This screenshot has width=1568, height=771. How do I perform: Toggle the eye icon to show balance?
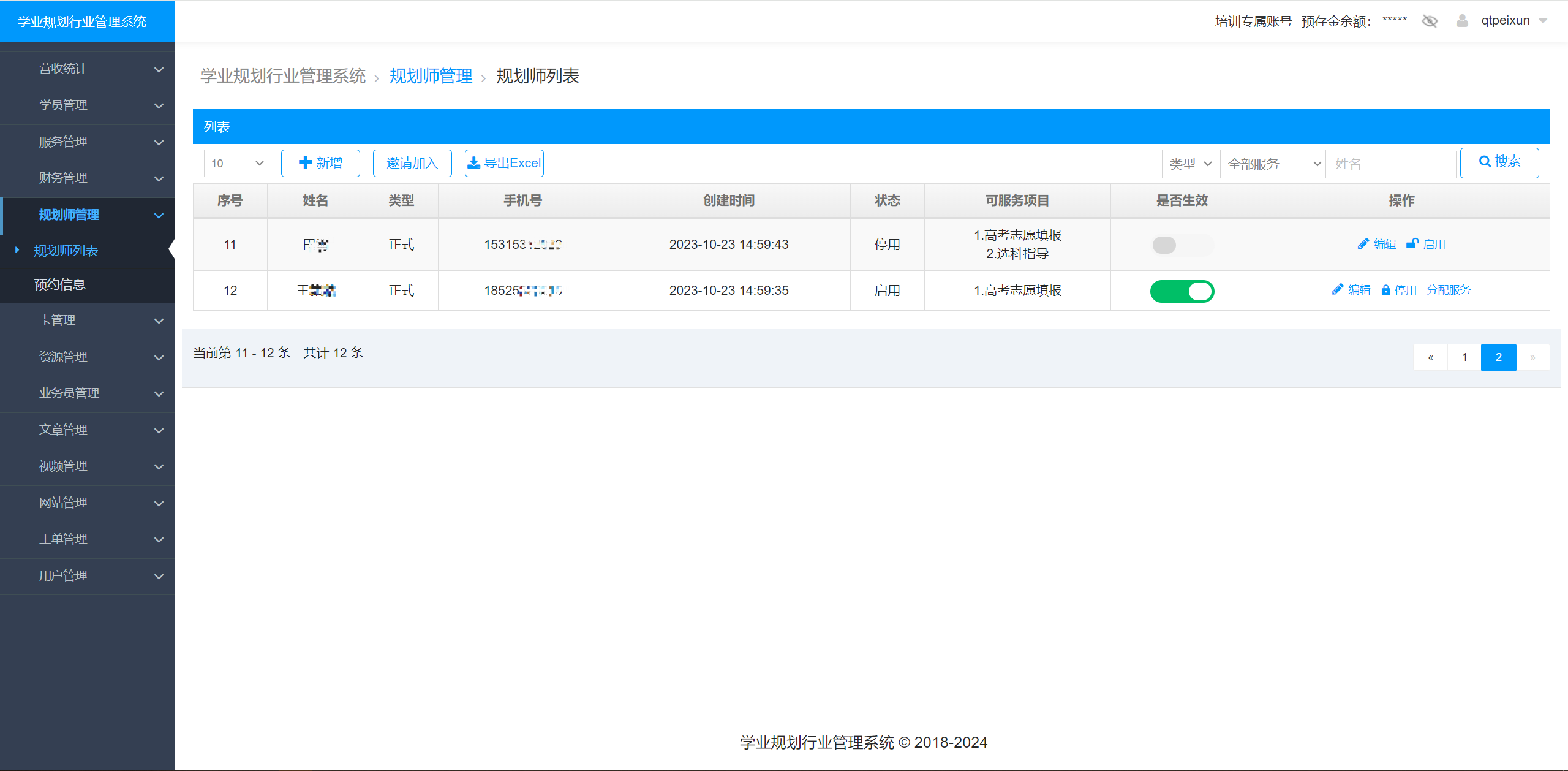[x=1430, y=20]
